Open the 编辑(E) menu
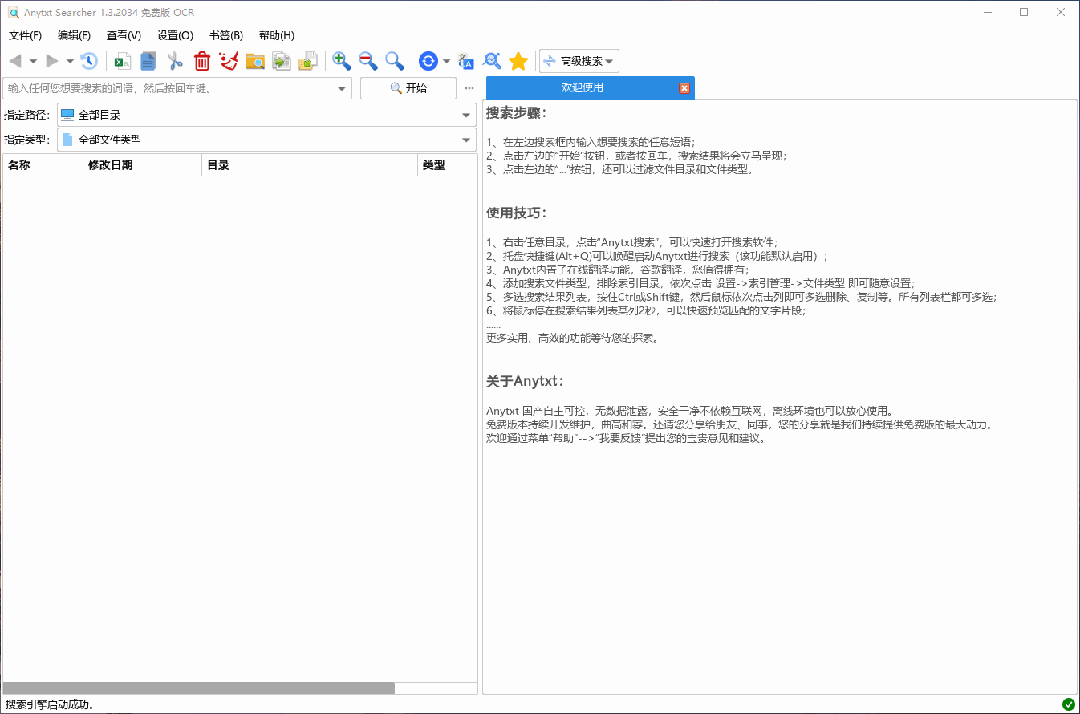This screenshot has height=714, width=1080. [74, 35]
